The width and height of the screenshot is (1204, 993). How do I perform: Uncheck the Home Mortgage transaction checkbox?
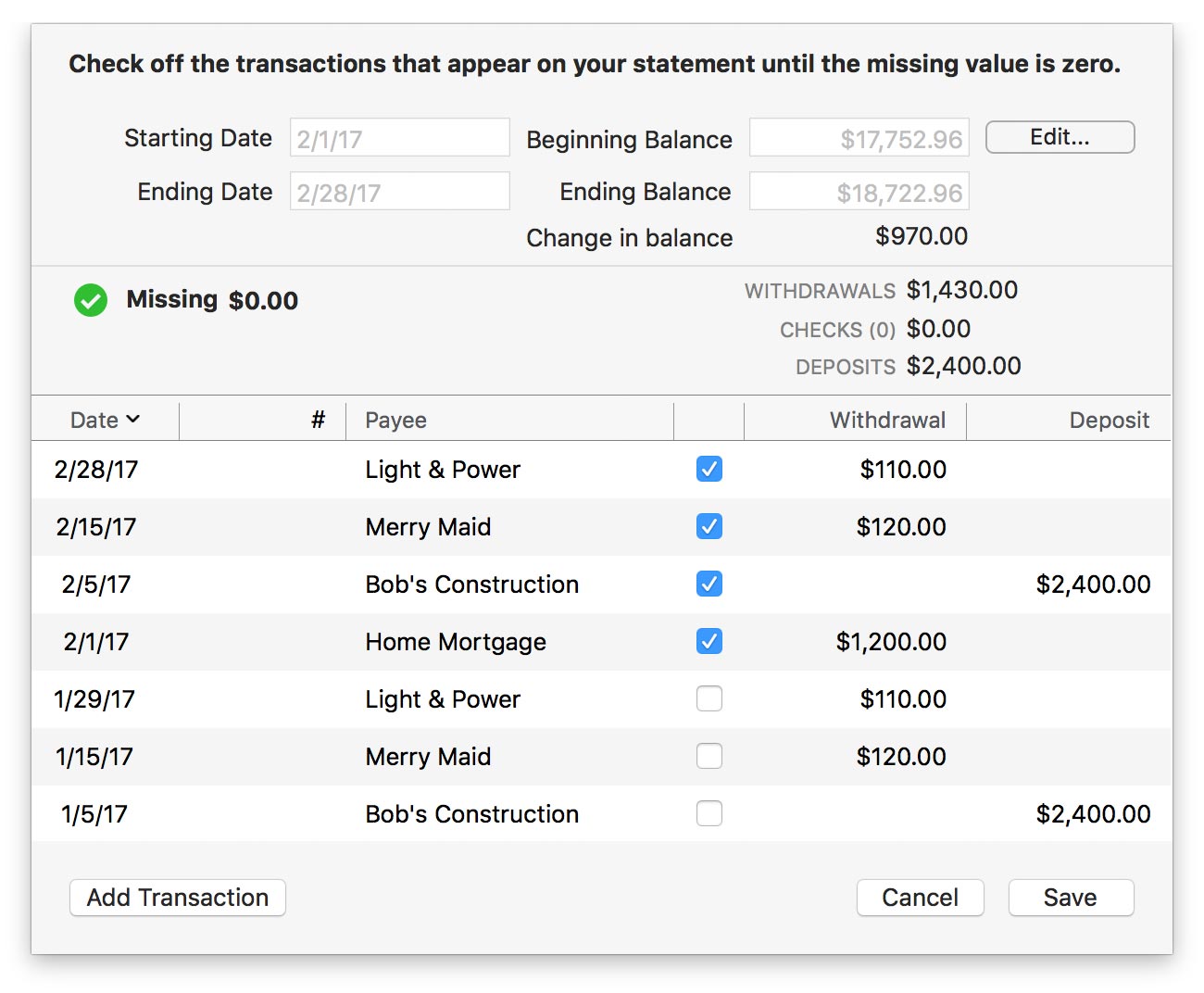point(709,642)
